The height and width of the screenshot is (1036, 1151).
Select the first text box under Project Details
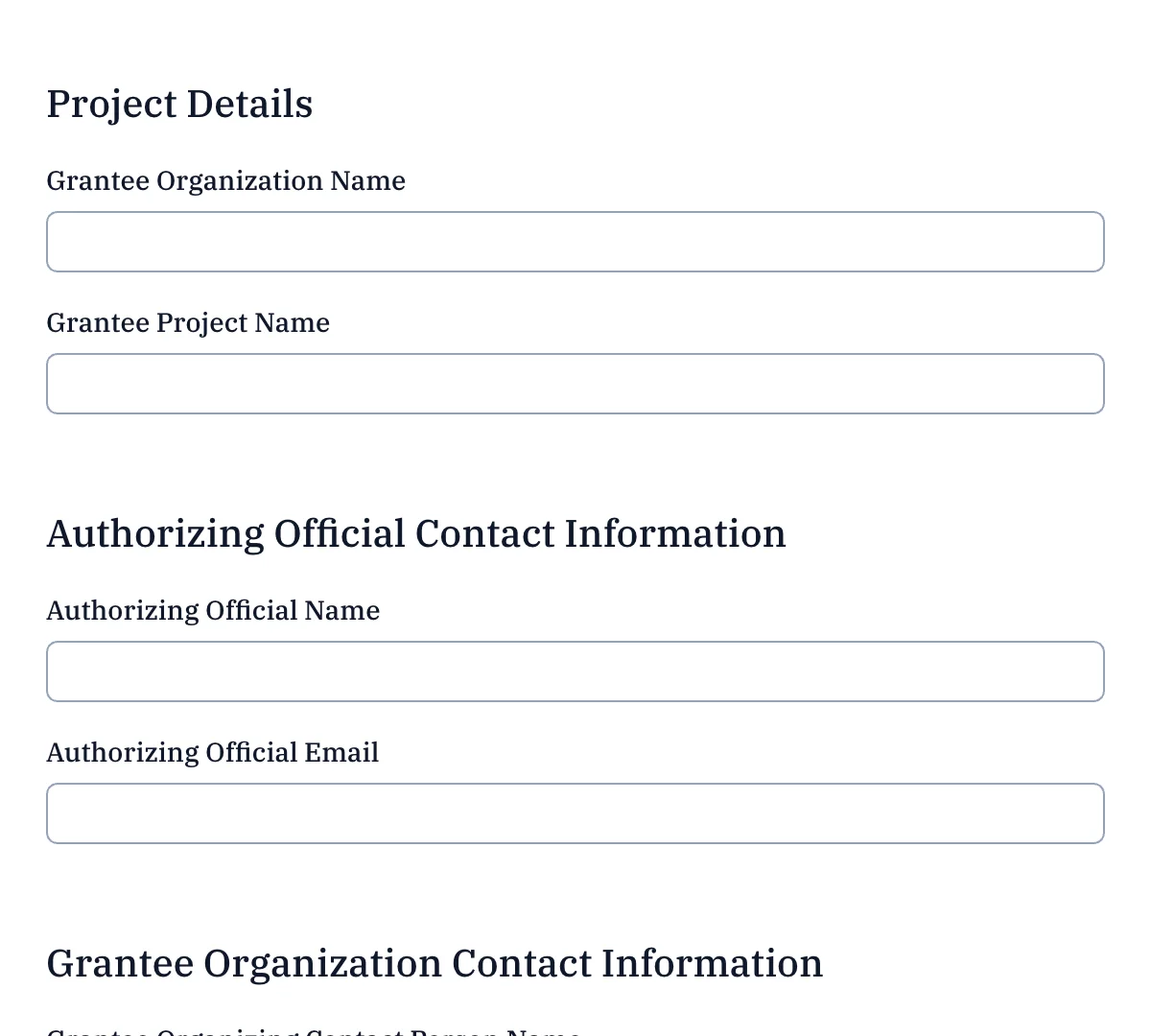point(575,242)
